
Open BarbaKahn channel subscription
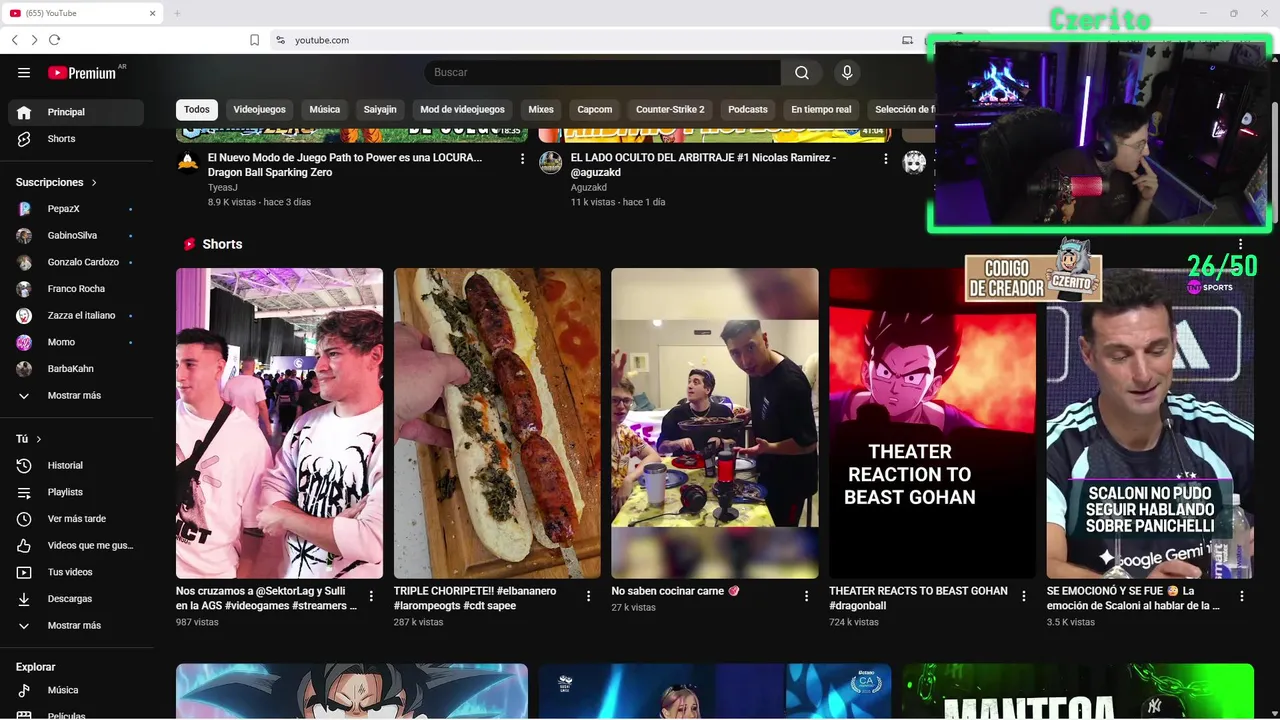click(76, 369)
